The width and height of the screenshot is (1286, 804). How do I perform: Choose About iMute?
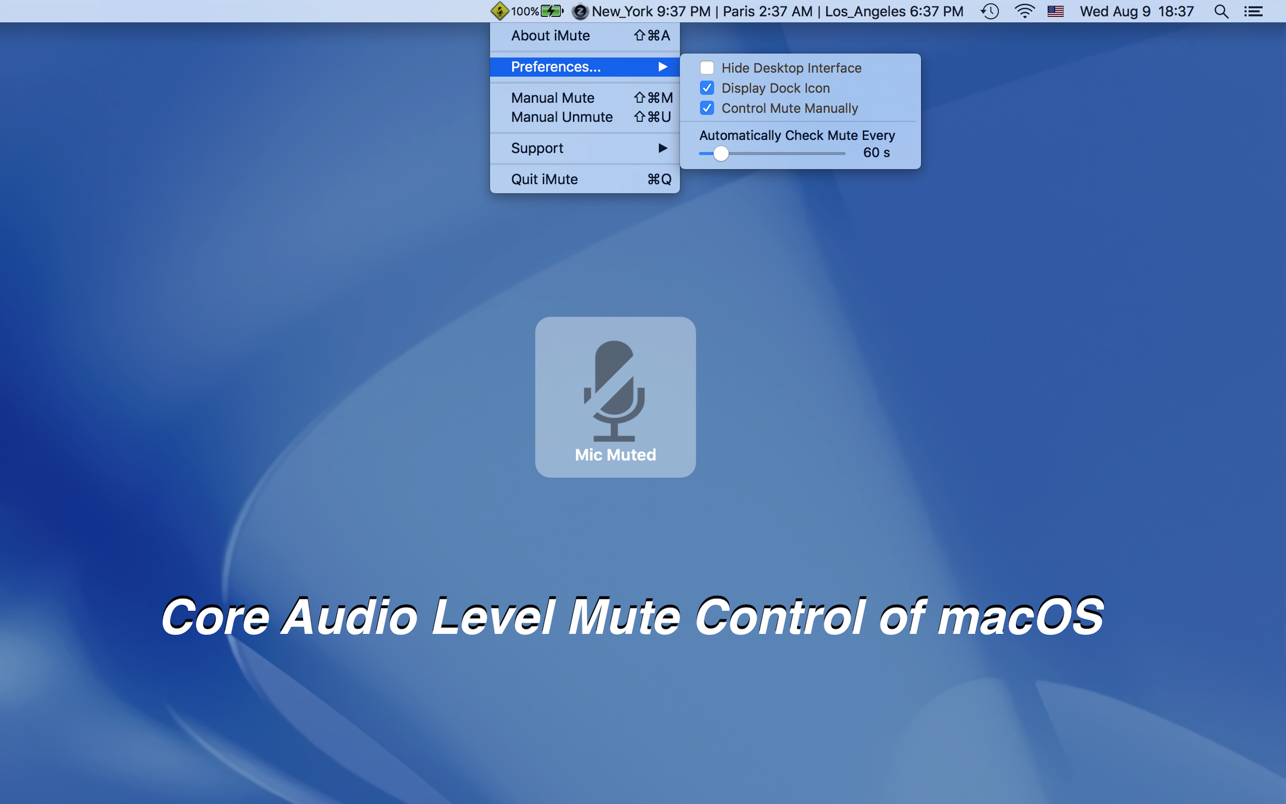click(585, 36)
